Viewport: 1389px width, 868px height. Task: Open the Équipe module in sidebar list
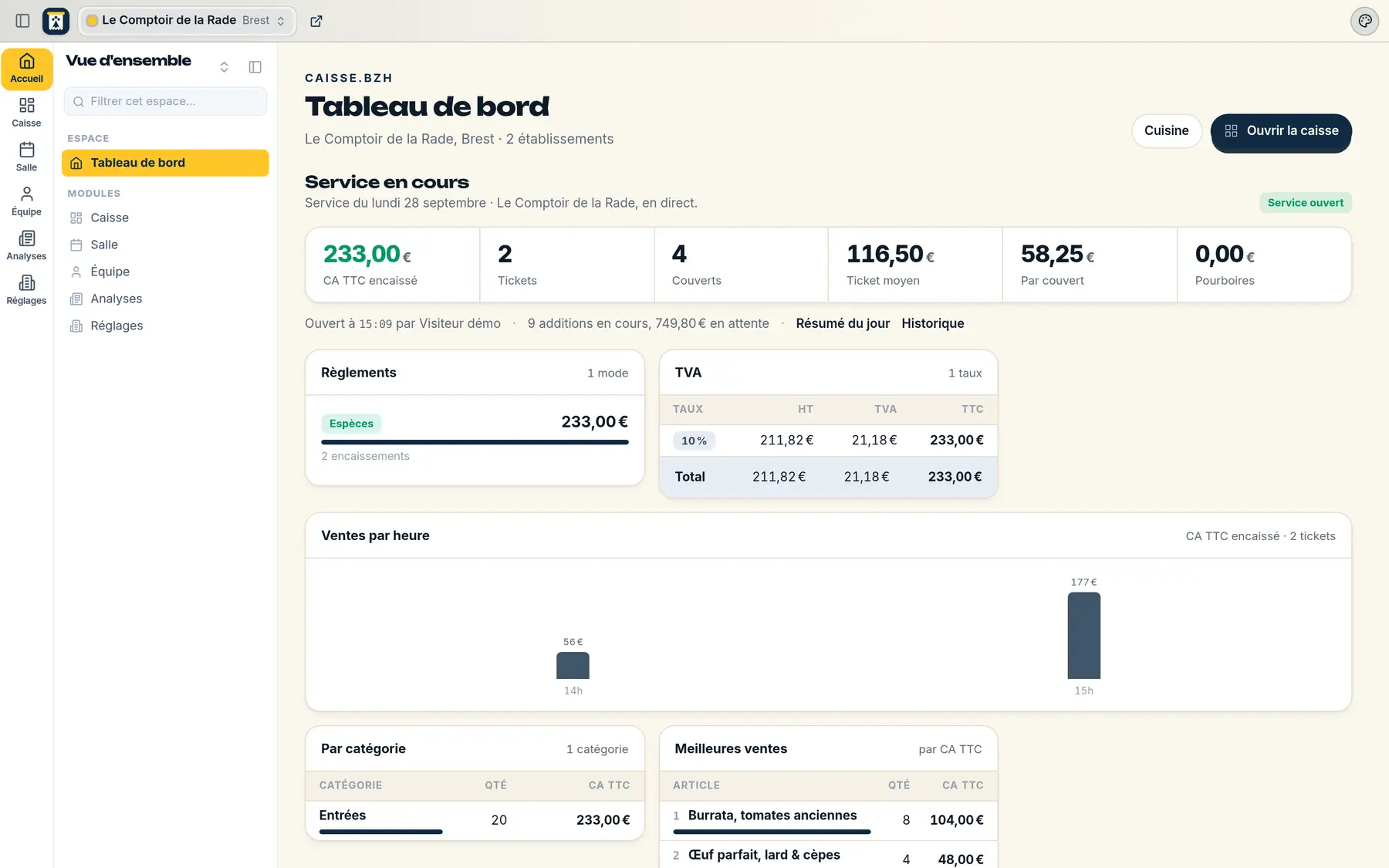[x=165, y=272]
